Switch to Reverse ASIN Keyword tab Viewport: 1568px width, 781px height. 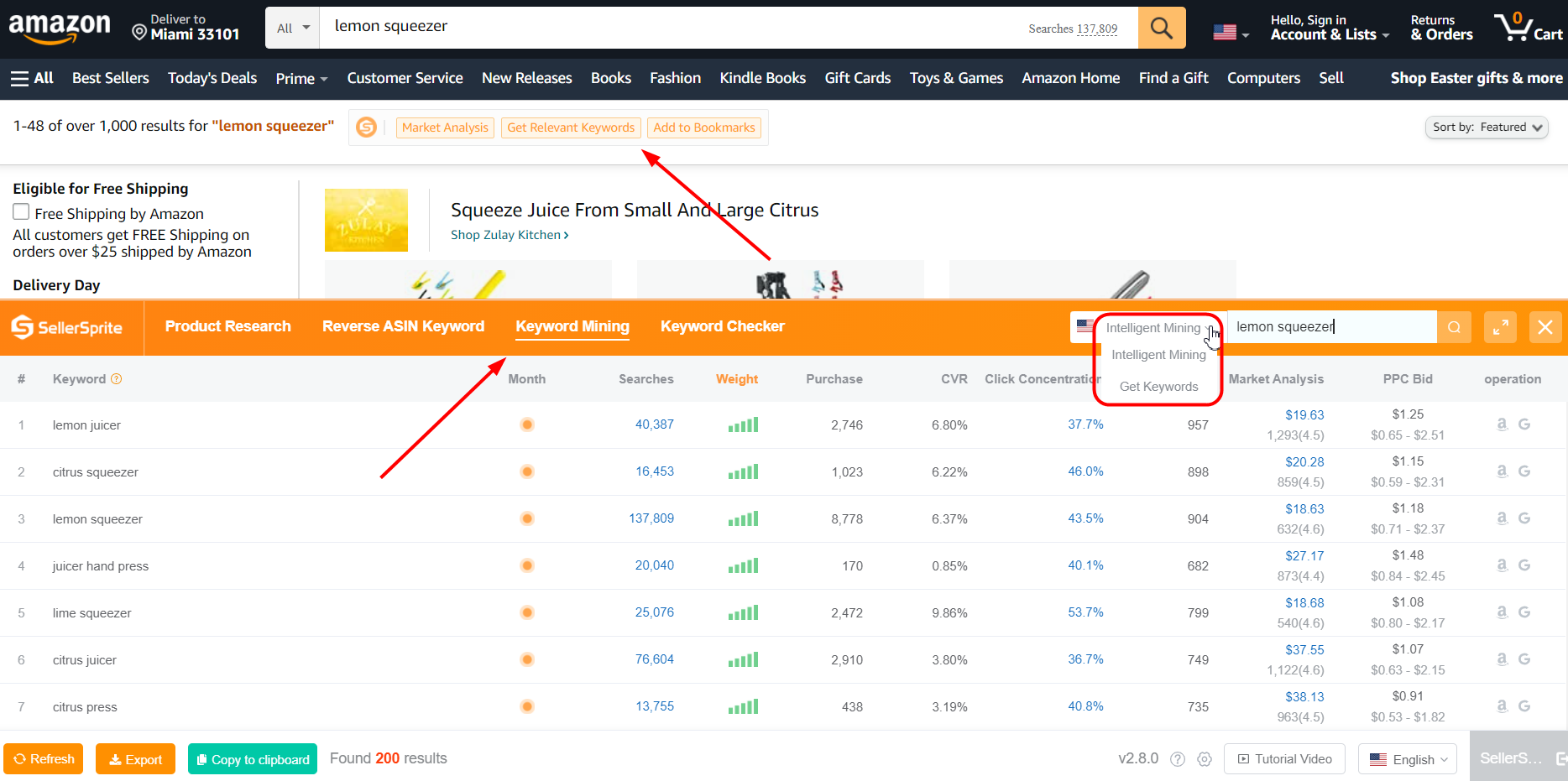pyautogui.click(x=403, y=326)
